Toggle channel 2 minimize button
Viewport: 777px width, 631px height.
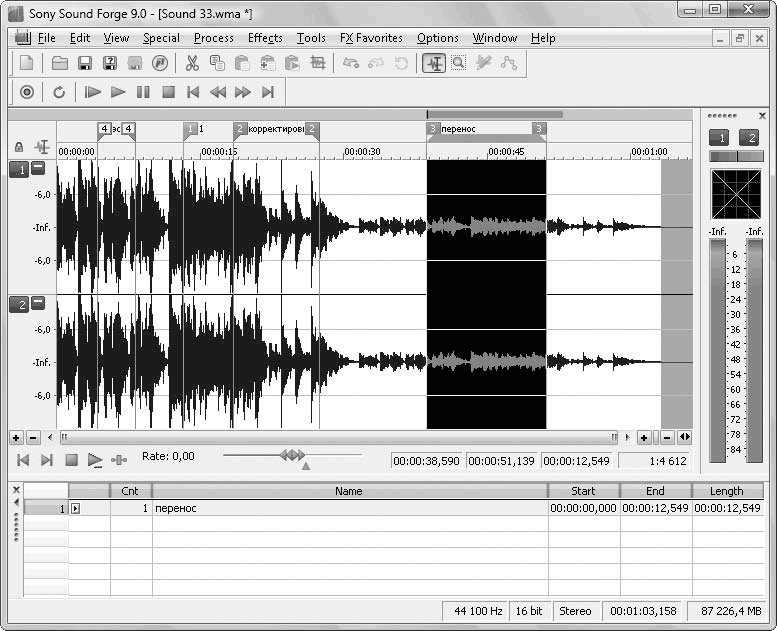click(x=38, y=303)
